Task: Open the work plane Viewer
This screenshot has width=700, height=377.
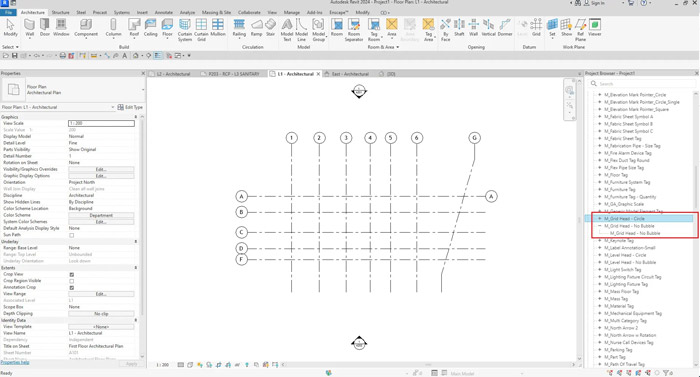Action: [595, 27]
